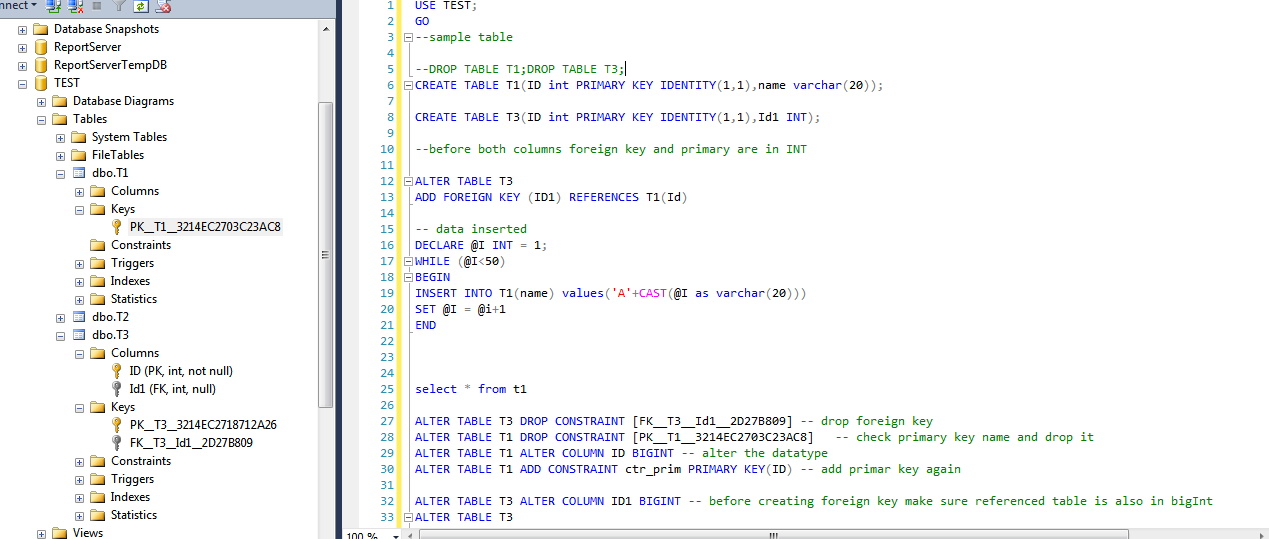
Task: Select the ID (PK, int, not null) column
Action: (x=181, y=371)
